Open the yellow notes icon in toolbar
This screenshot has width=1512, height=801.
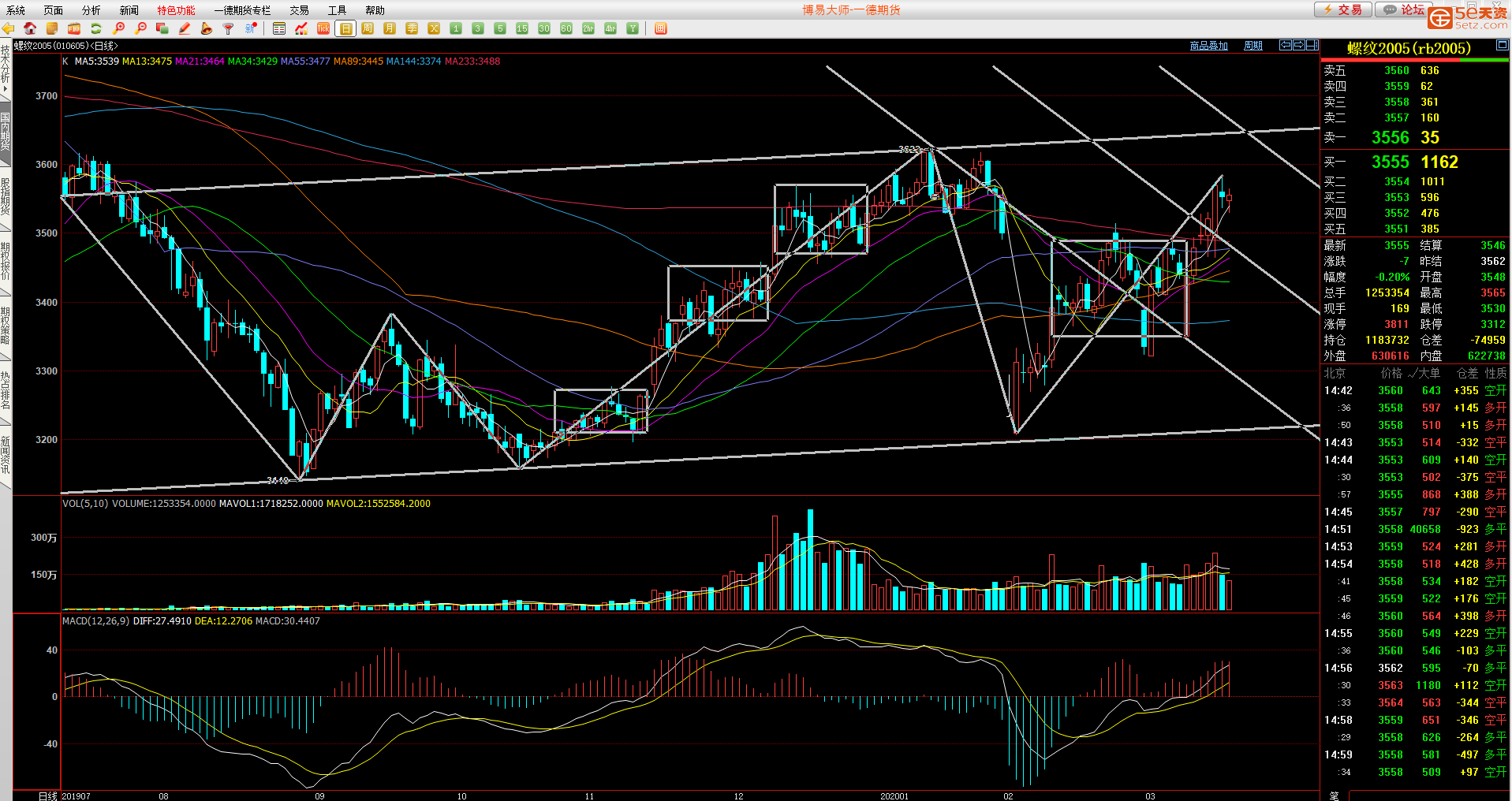click(52, 28)
